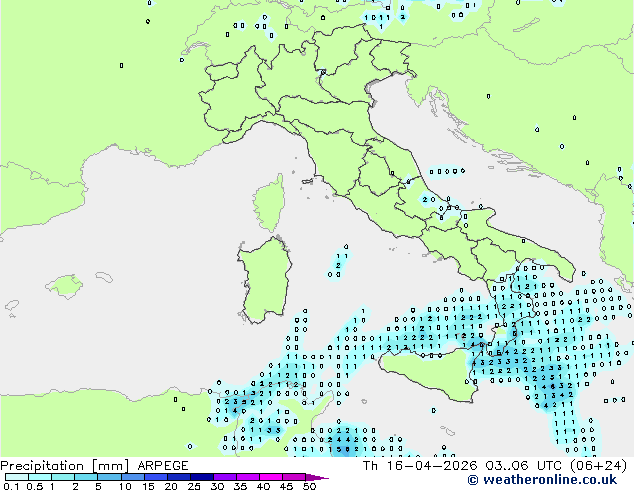The width and height of the screenshot is (634, 490).
Task: Open the weatheronline.co.uk copyright link
Action: (542, 480)
